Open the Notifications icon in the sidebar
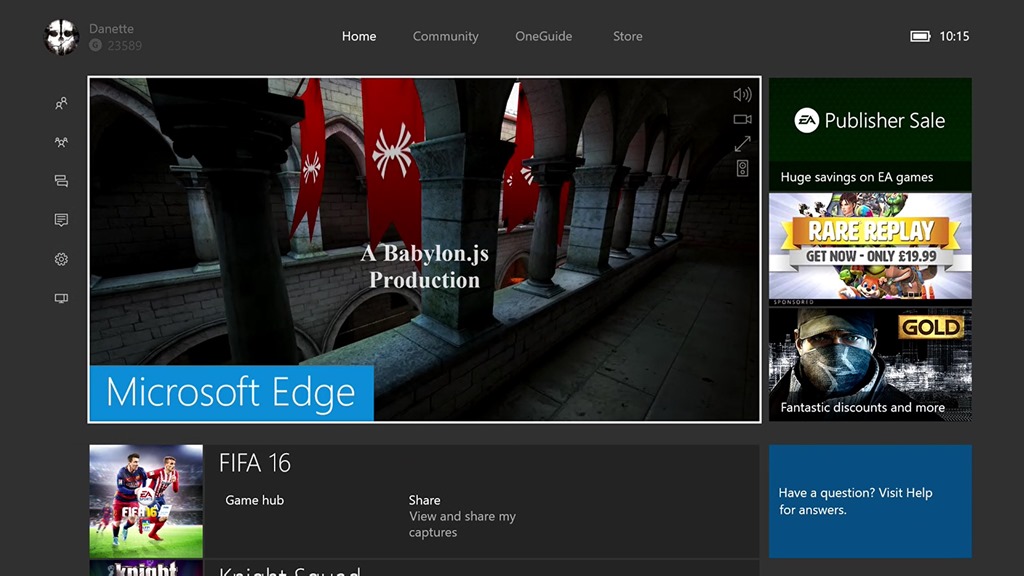 point(61,220)
